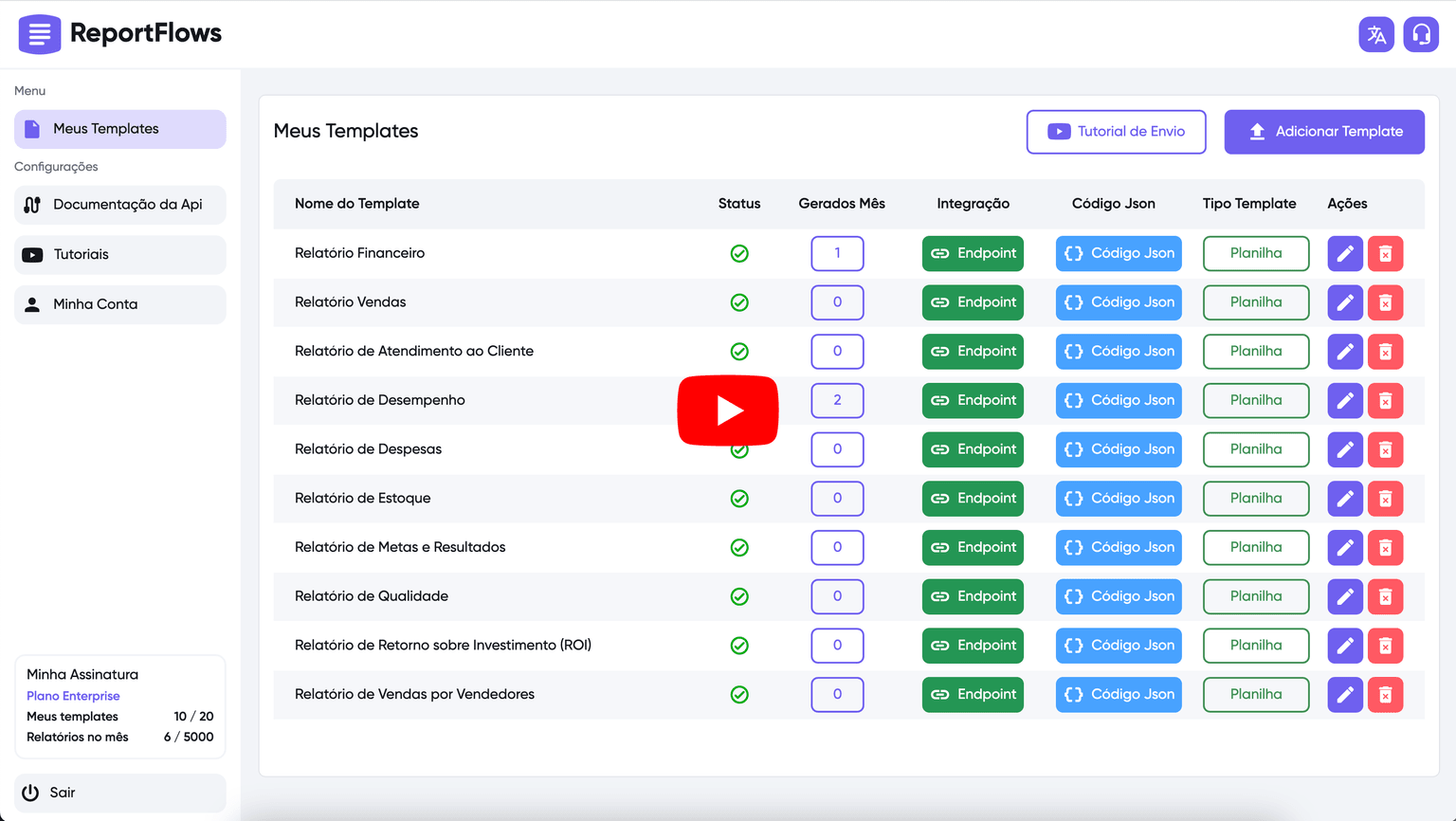Delete the Relatório Vendas template
This screenshot has height=821, width=1456.
(x=1385, y=303)
